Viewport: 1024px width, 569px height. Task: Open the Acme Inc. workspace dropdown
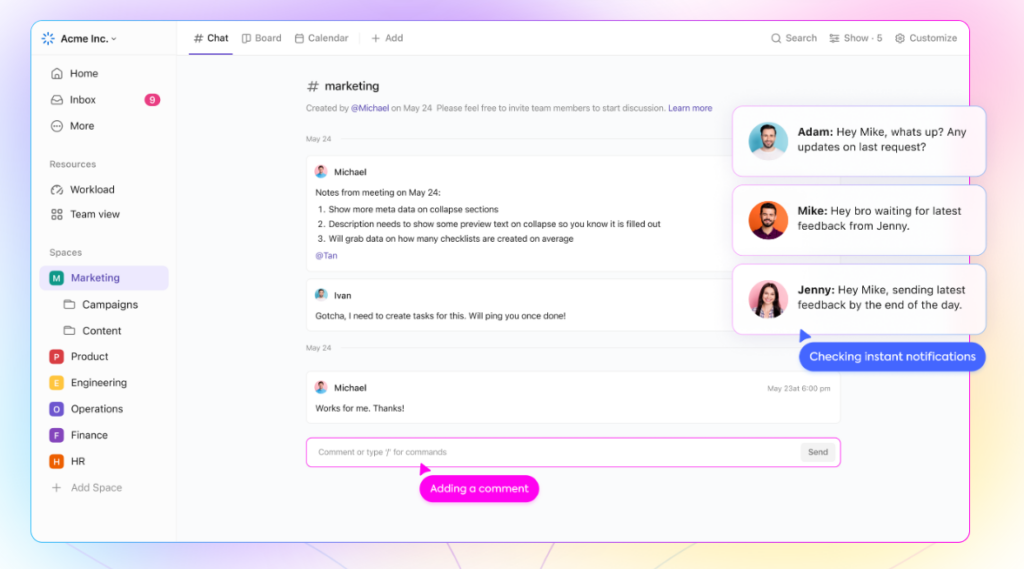[89, 39]
